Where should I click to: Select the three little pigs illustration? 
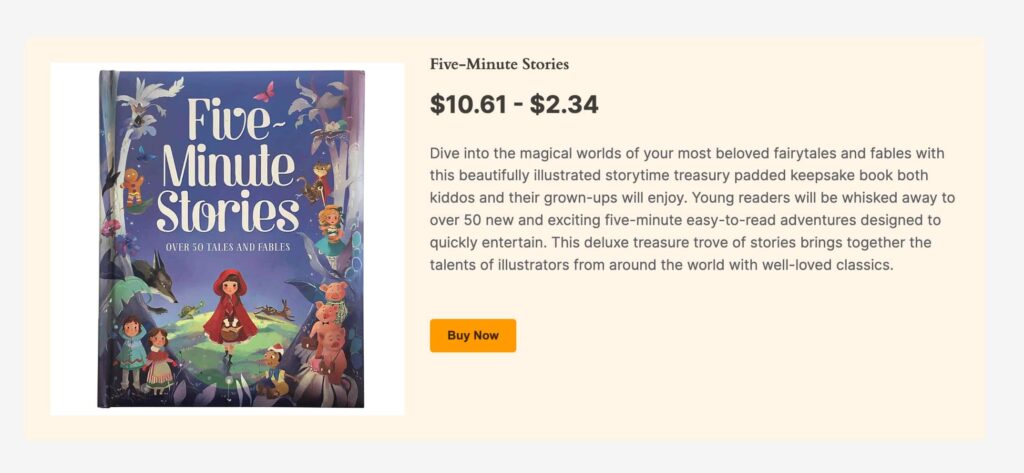coord(327,325)
